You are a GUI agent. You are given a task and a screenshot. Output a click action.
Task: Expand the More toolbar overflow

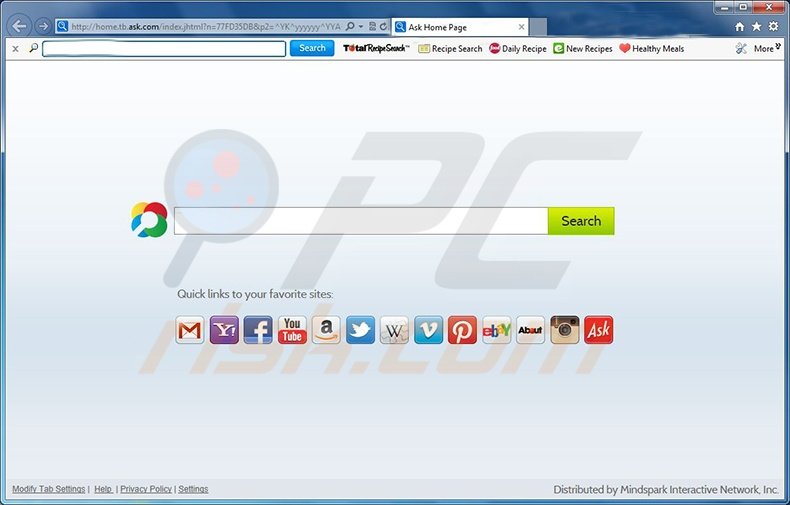click(767, 48)
